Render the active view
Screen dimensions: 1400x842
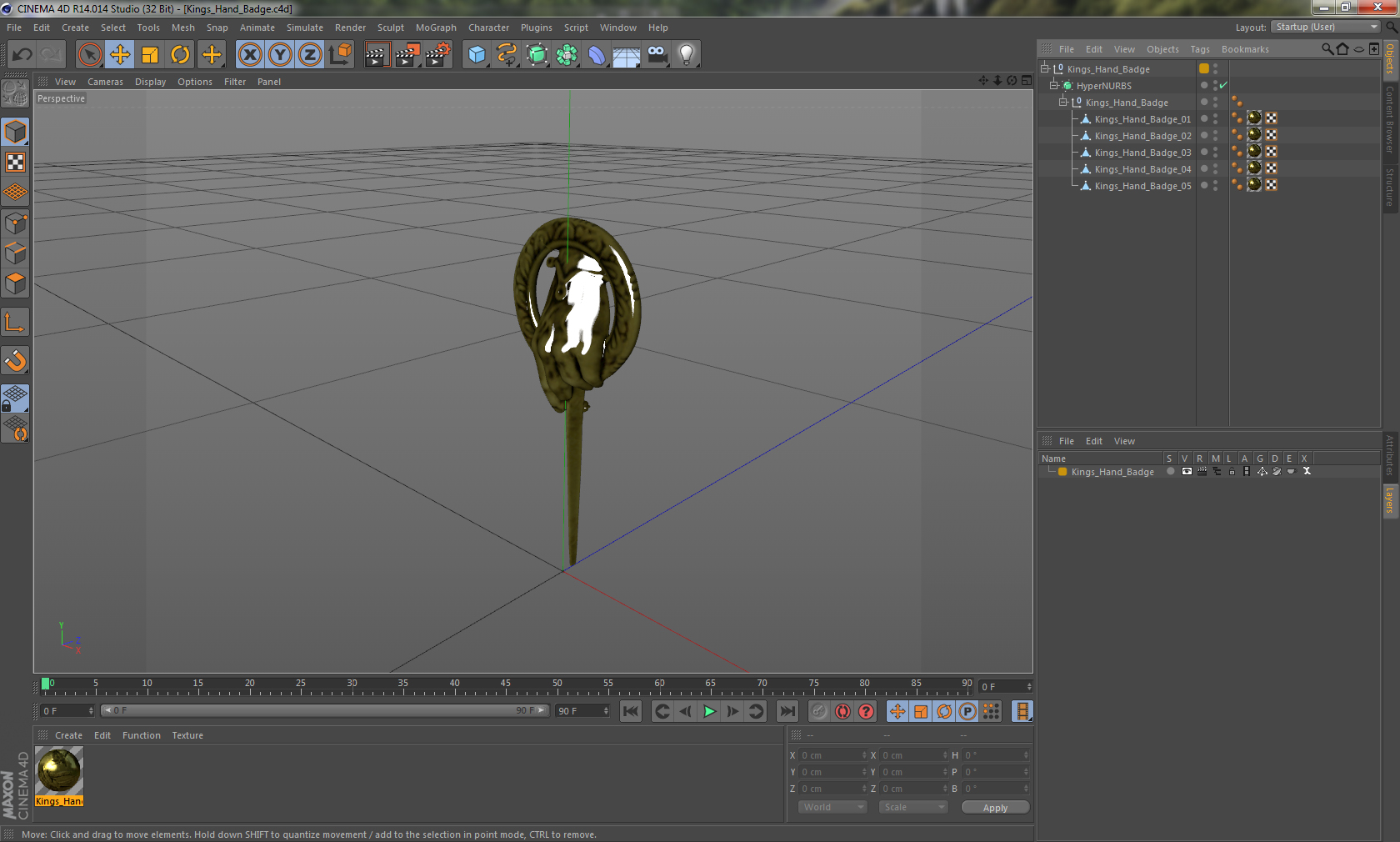(377, 55)
